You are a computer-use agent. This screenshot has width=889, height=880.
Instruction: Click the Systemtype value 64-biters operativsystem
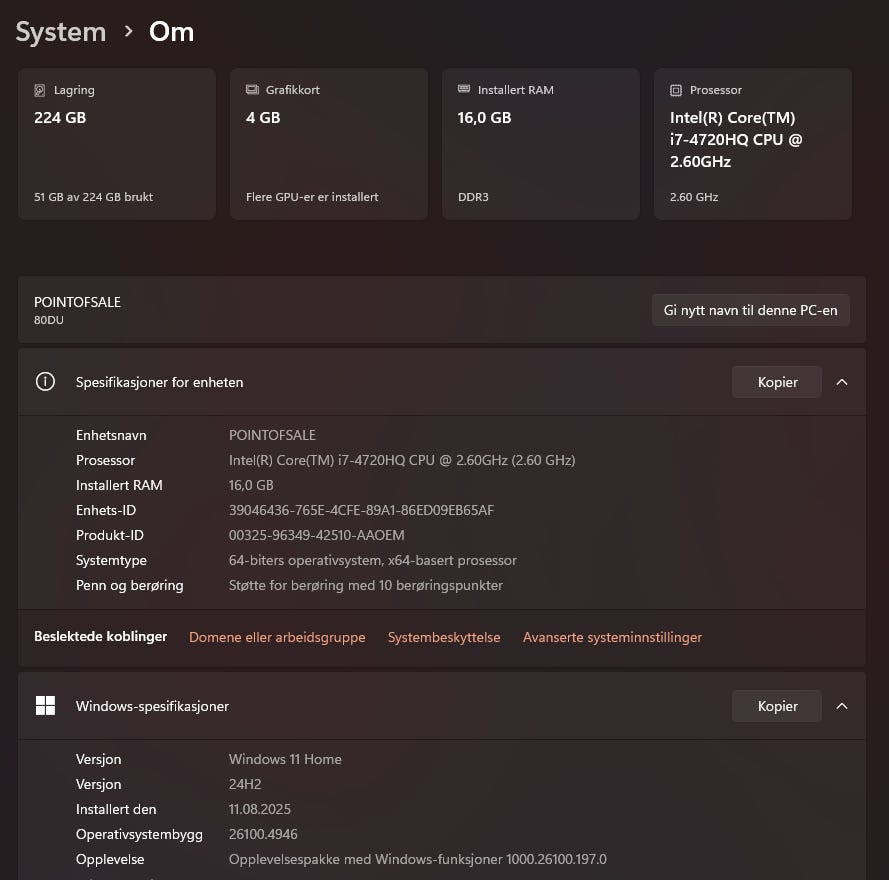[x=372, y=560]
